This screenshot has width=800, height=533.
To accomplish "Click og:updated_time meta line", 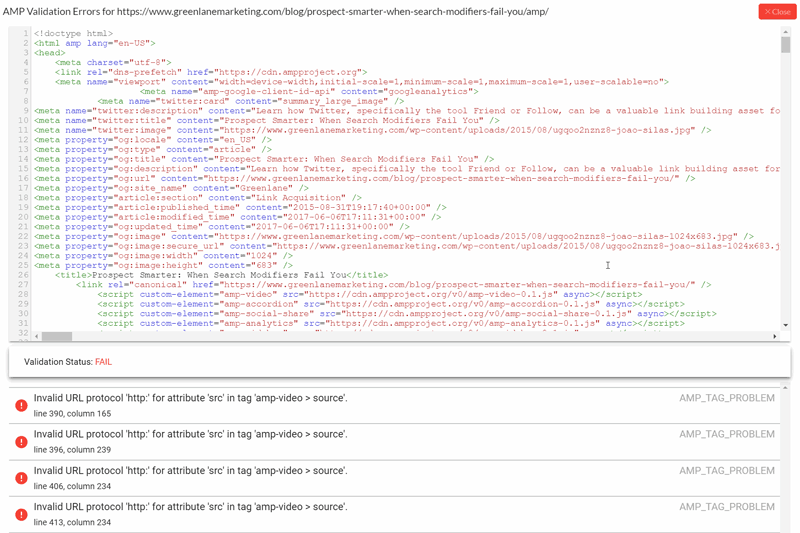I will point(221,227).
